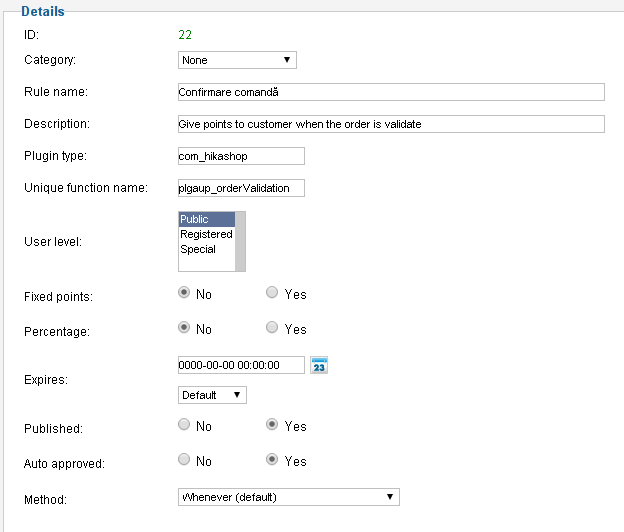Focus the Plugin type field
The width and height of the screenshot is (624, 532).
(x=240, y=156)
